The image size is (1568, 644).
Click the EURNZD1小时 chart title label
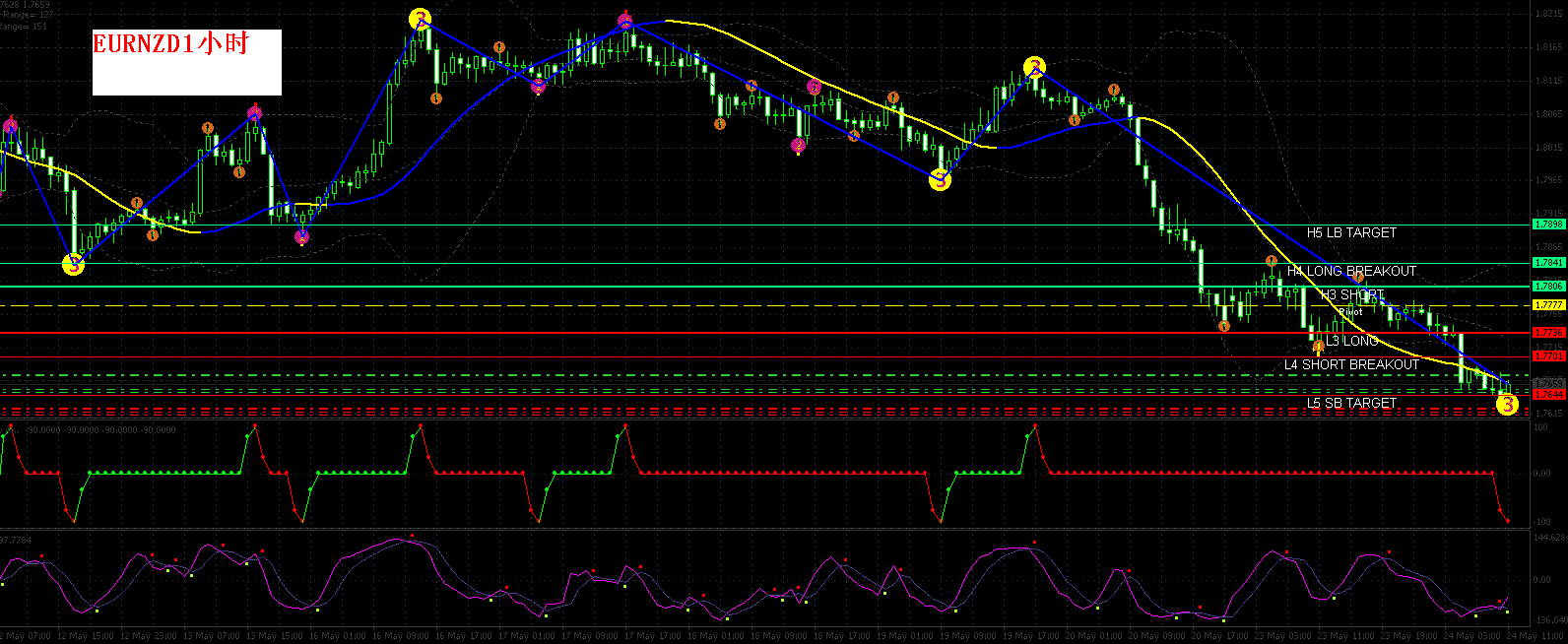(170, 44)
